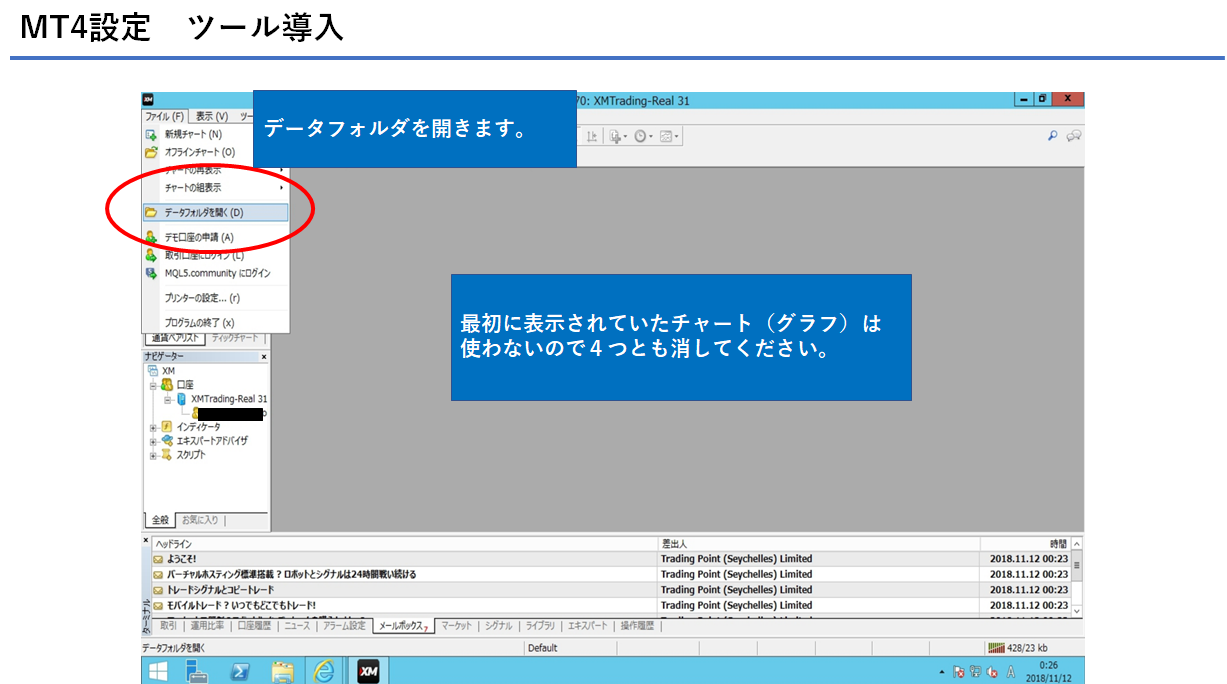Choose MQL5.community にログイン entry
This screenshot has width=1227, height=684.
217,273
